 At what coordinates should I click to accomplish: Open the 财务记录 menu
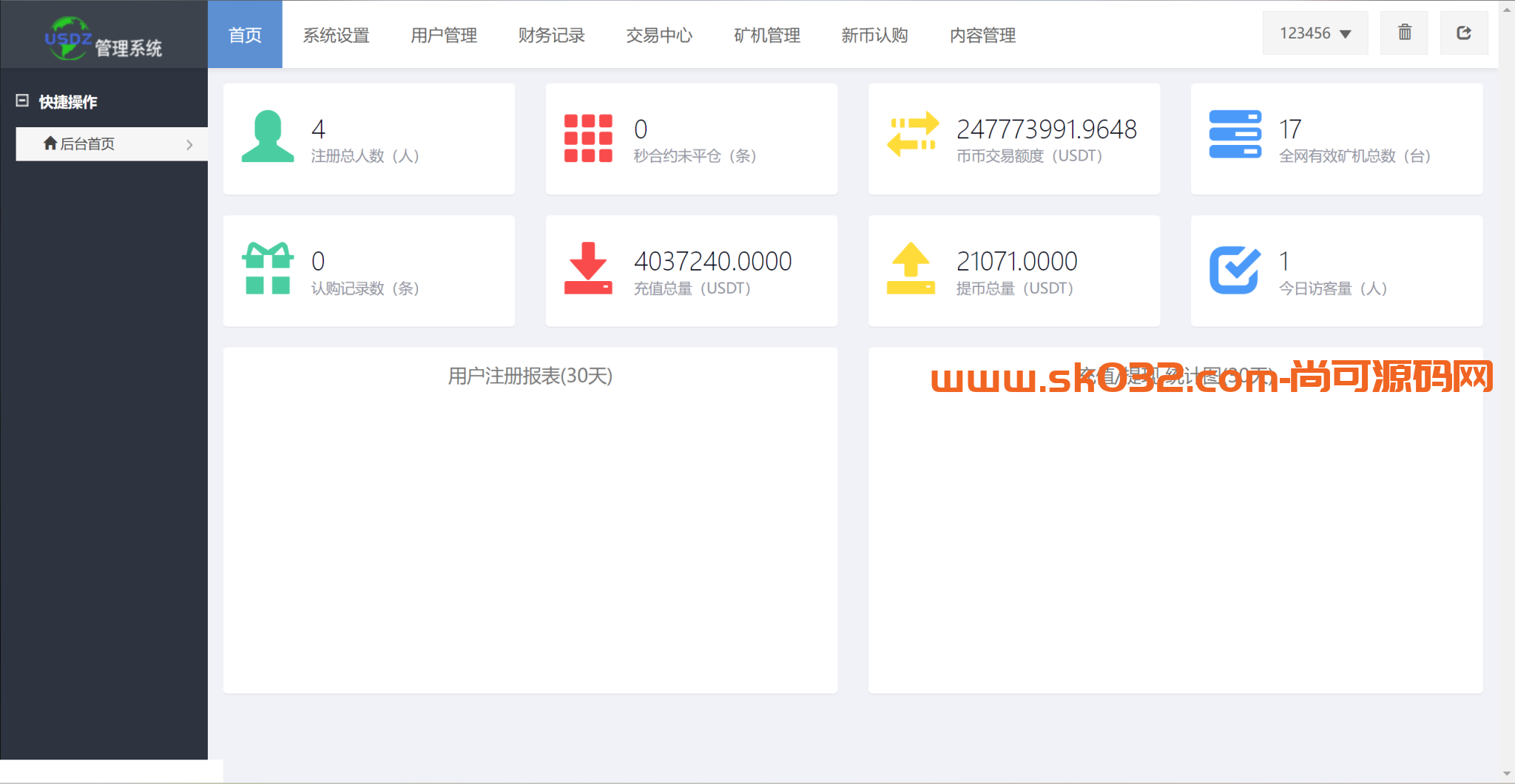click(551, 35)
